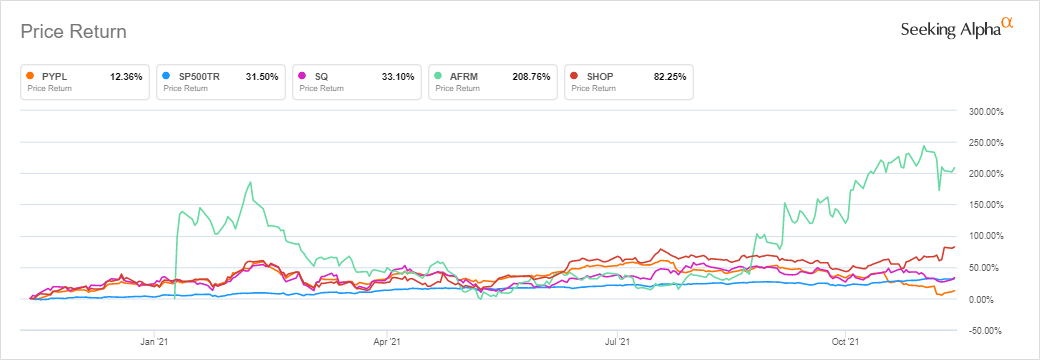The image size is (1040, 360).
Task: Toggle the SP500TR price return legend card
Action: [221, 82]
